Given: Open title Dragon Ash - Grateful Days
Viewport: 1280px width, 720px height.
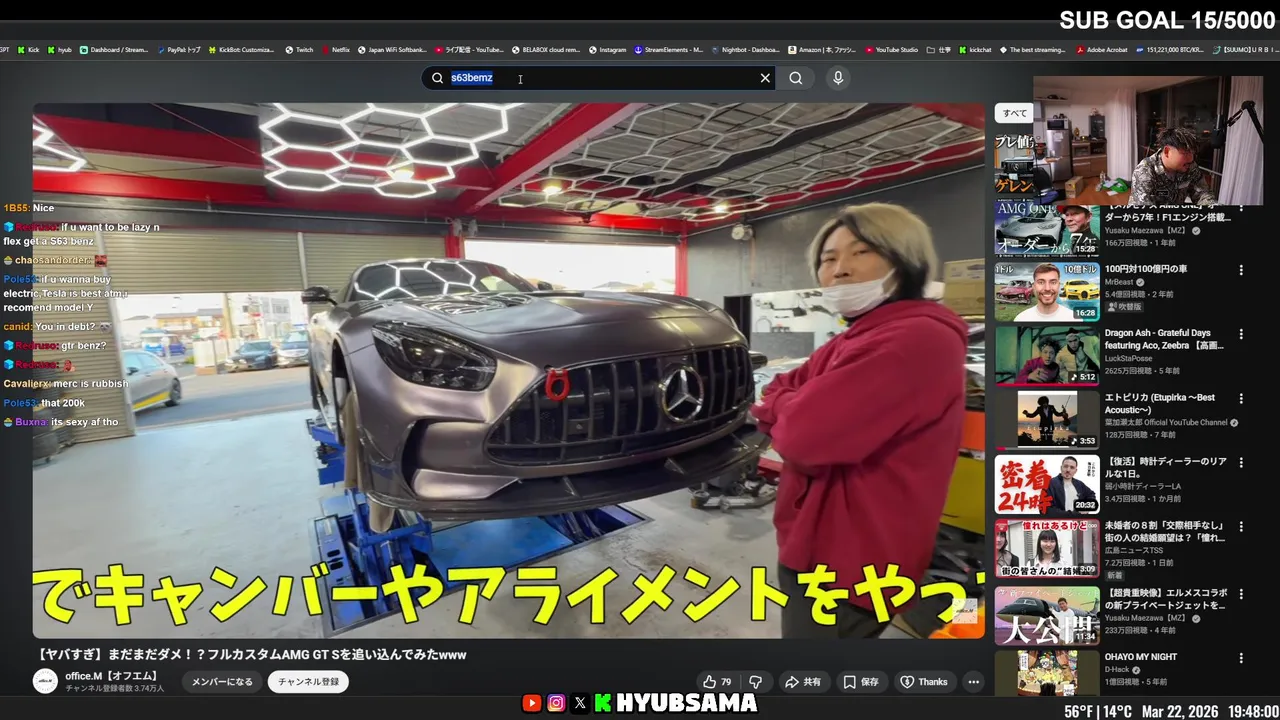Looking at the screenshot, I should click(1165, 339).
